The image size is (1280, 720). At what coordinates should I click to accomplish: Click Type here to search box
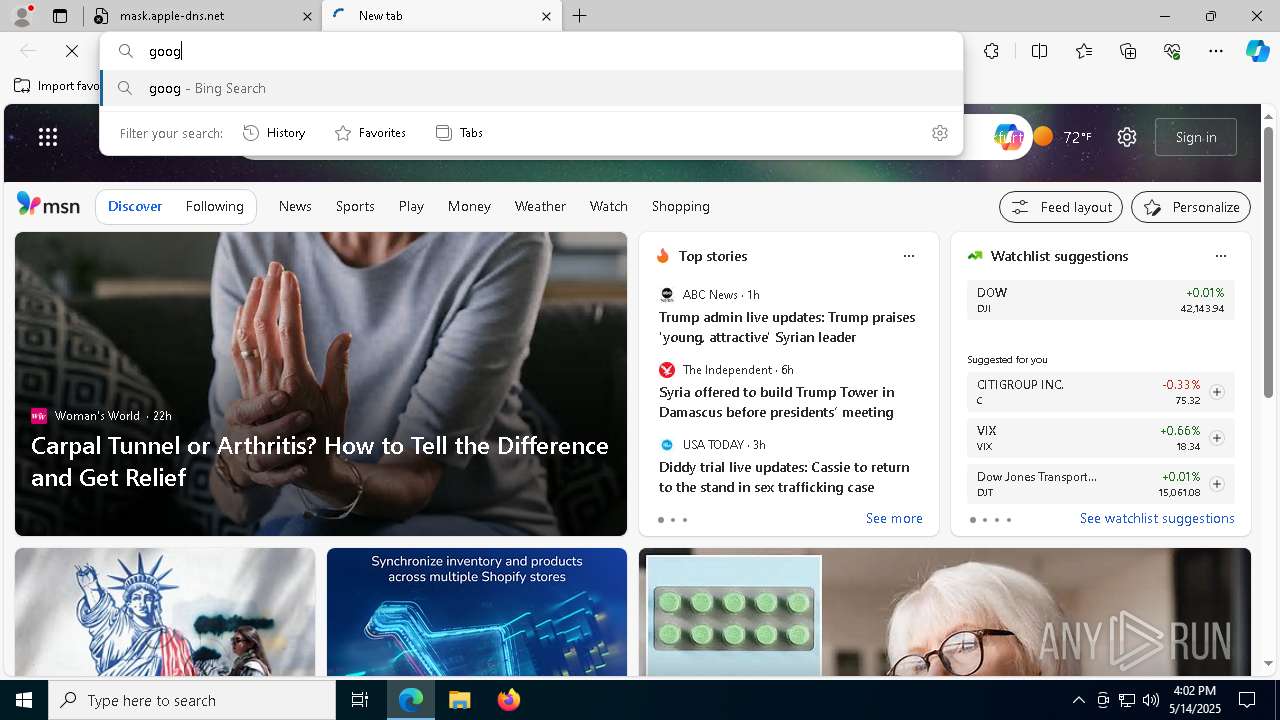pos(192,700)
